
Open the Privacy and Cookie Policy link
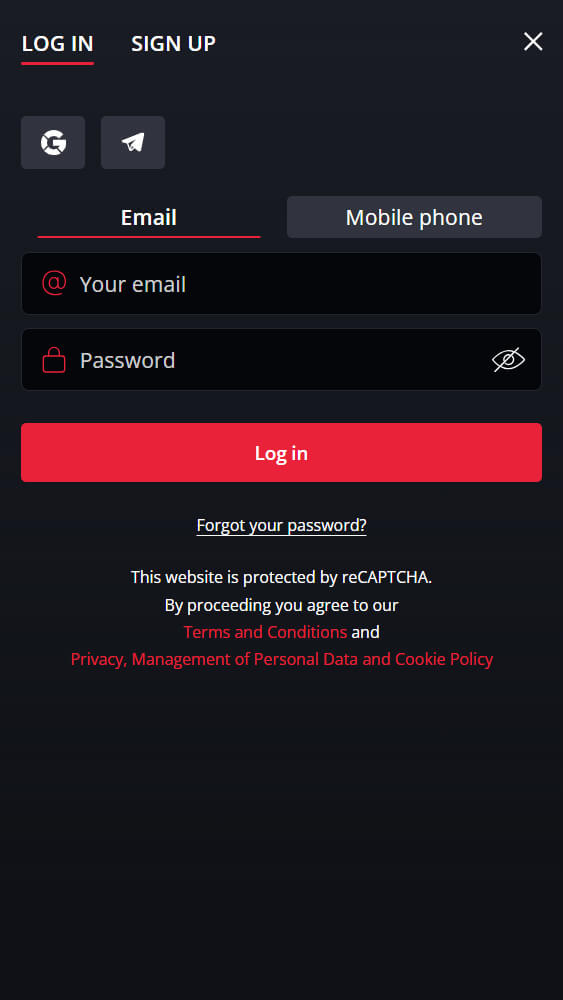pos(282,659)
